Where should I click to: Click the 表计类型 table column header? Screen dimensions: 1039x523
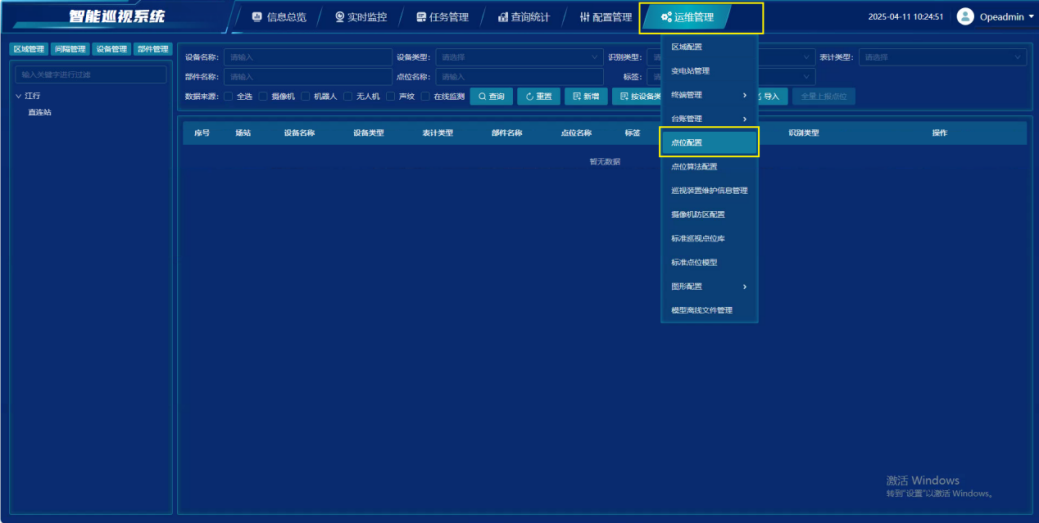coord(437,133)
